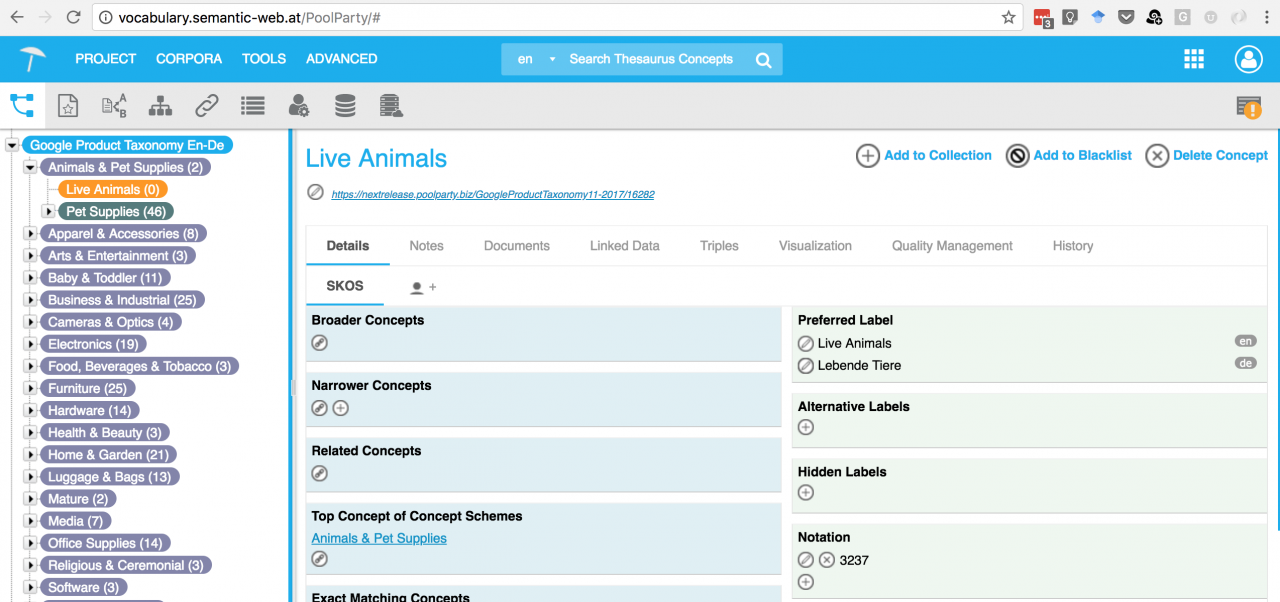Open the History tab
1280x602 pixels.
pyautogui.click(x=1073, y=246)
